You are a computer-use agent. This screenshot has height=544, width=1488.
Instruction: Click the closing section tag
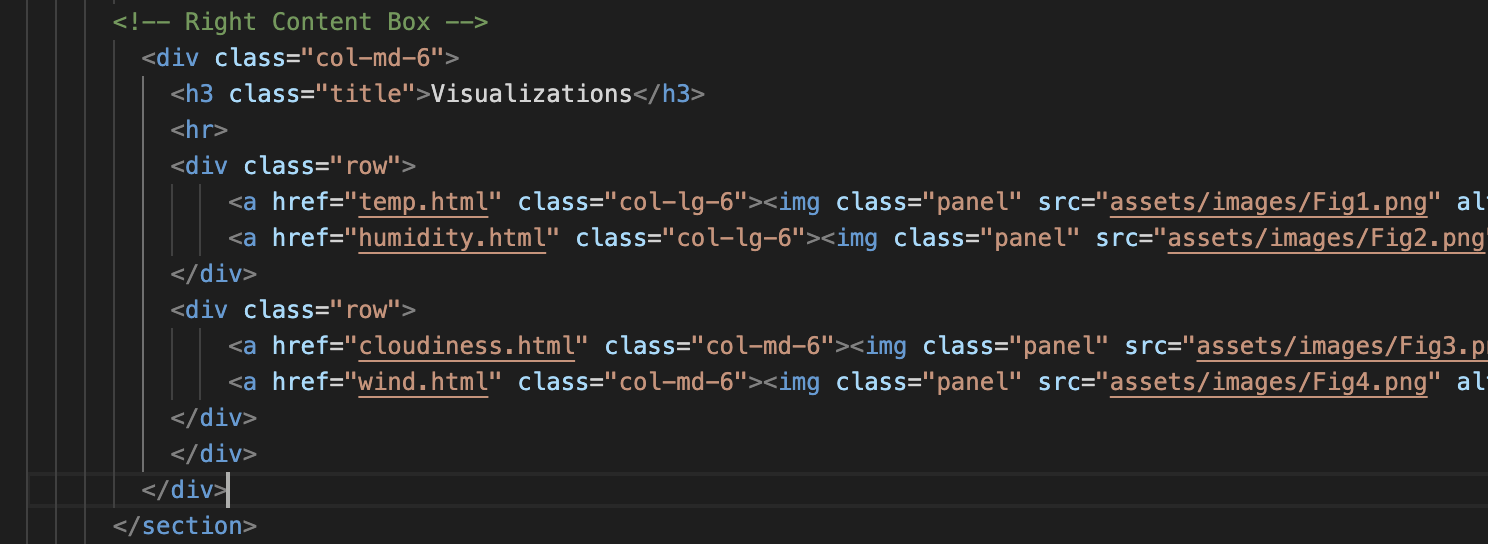pos(185,526)
